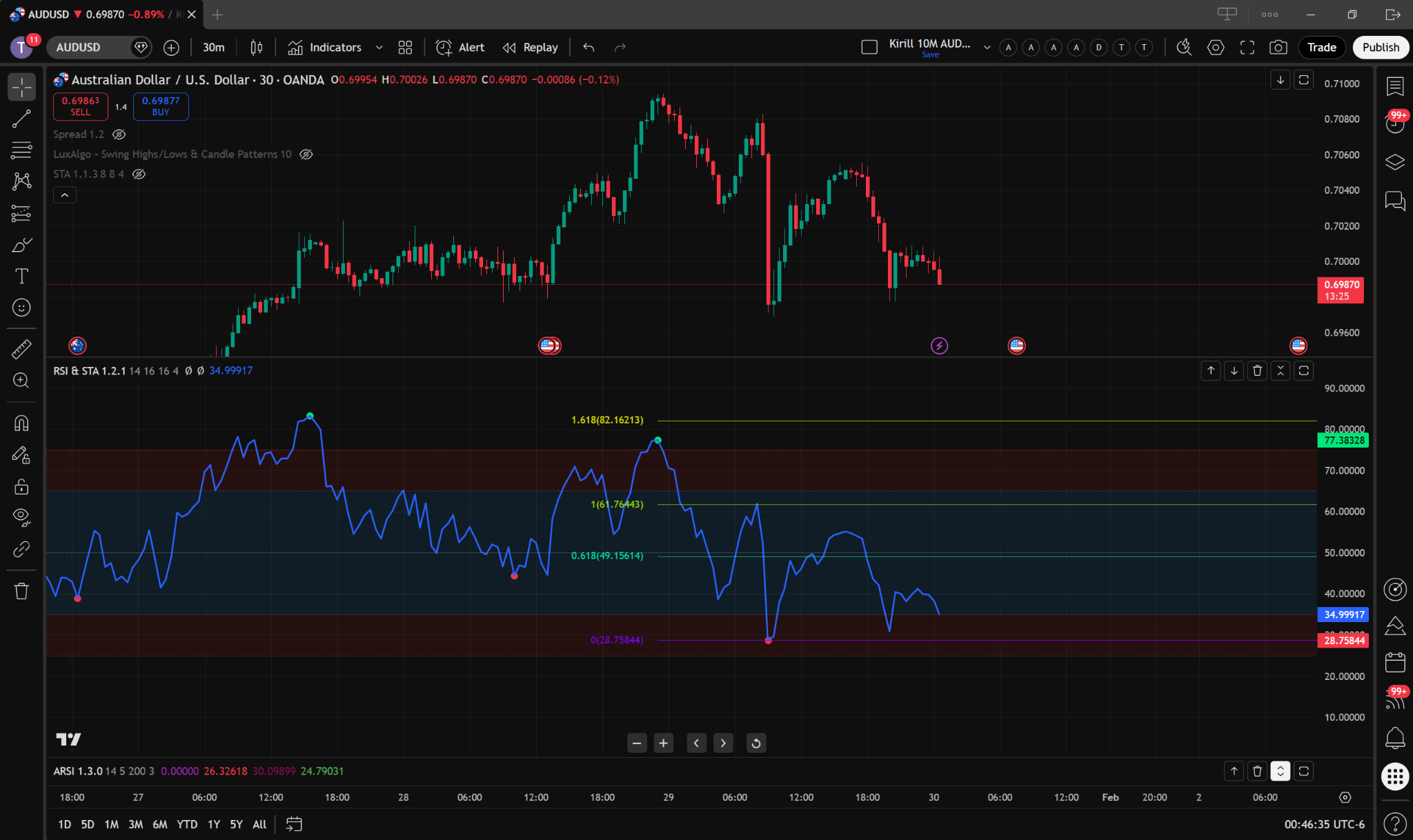Click the Publish button
Image resolution: width=1413 pixels, height=840 pixels.
click(x=1380, y=48)
